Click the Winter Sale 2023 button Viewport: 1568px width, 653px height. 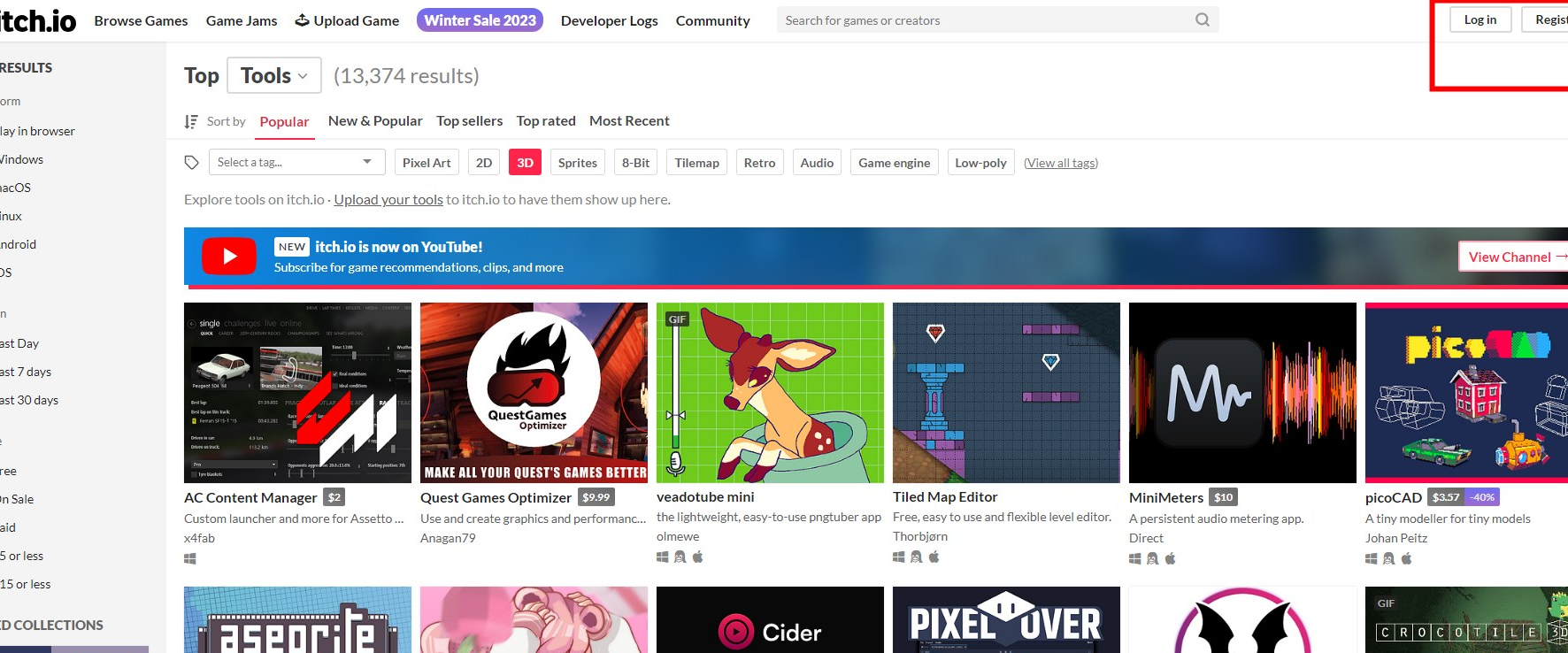tap(480, 20)
